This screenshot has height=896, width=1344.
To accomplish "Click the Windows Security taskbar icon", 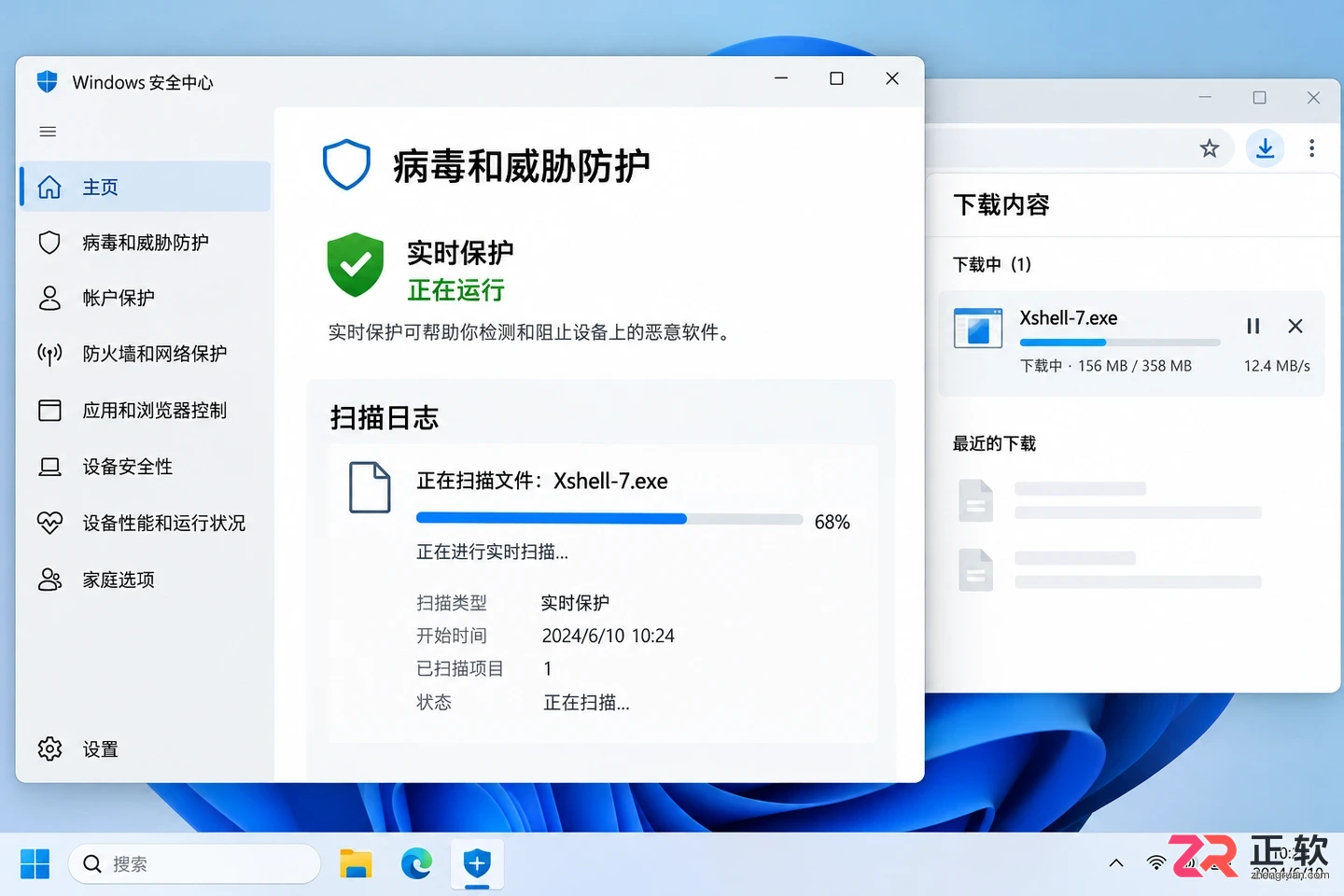I will click(477, 864).
